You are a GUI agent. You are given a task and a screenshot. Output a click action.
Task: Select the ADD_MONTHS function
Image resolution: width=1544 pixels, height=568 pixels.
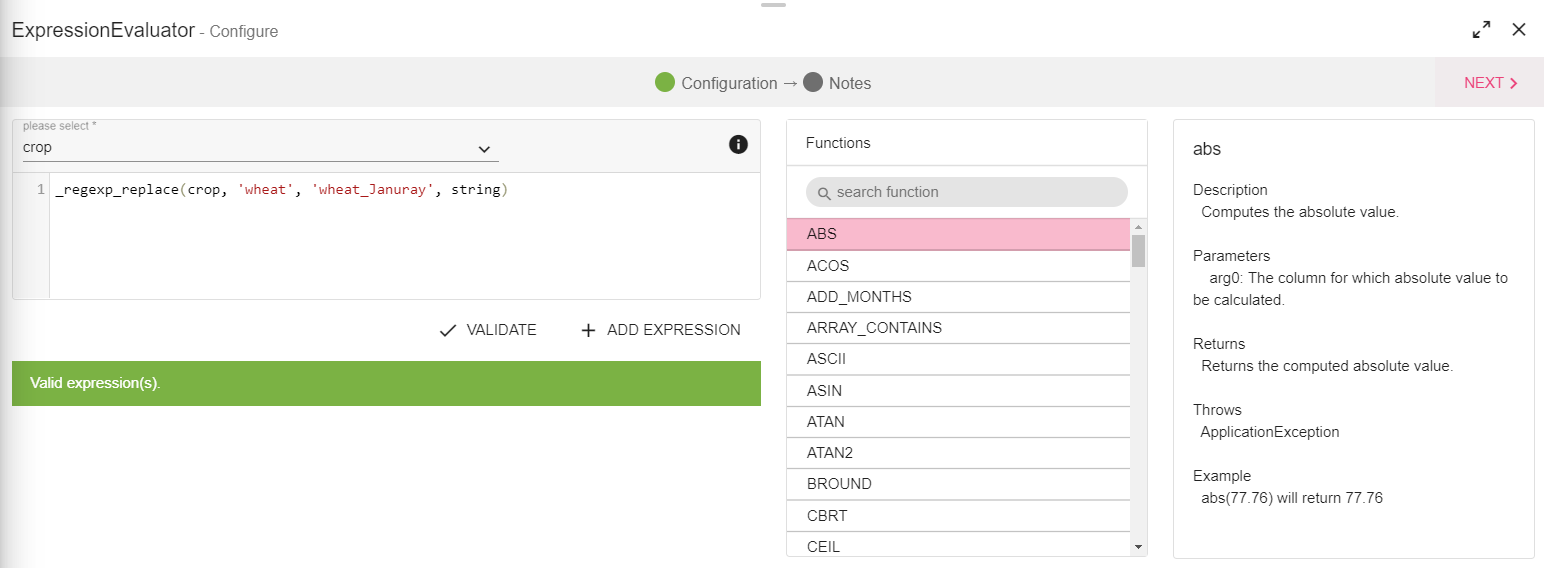click(958, 297)
